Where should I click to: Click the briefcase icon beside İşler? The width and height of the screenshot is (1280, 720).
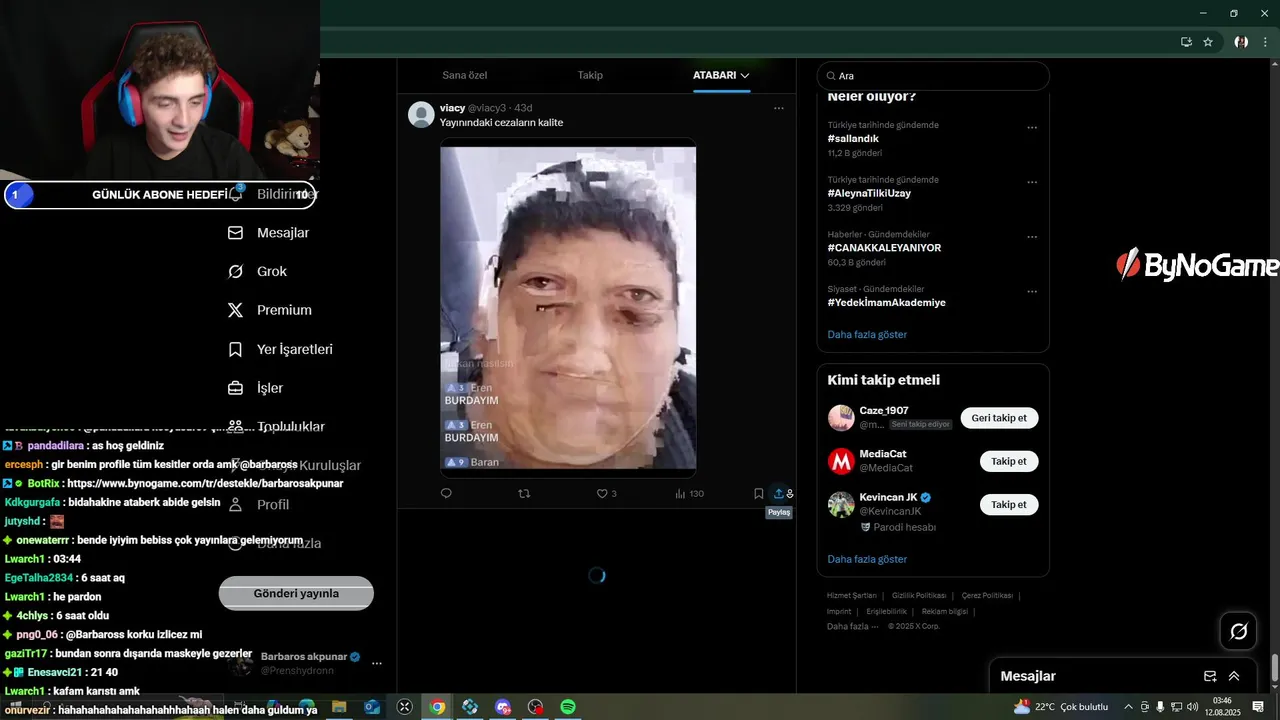236,388
